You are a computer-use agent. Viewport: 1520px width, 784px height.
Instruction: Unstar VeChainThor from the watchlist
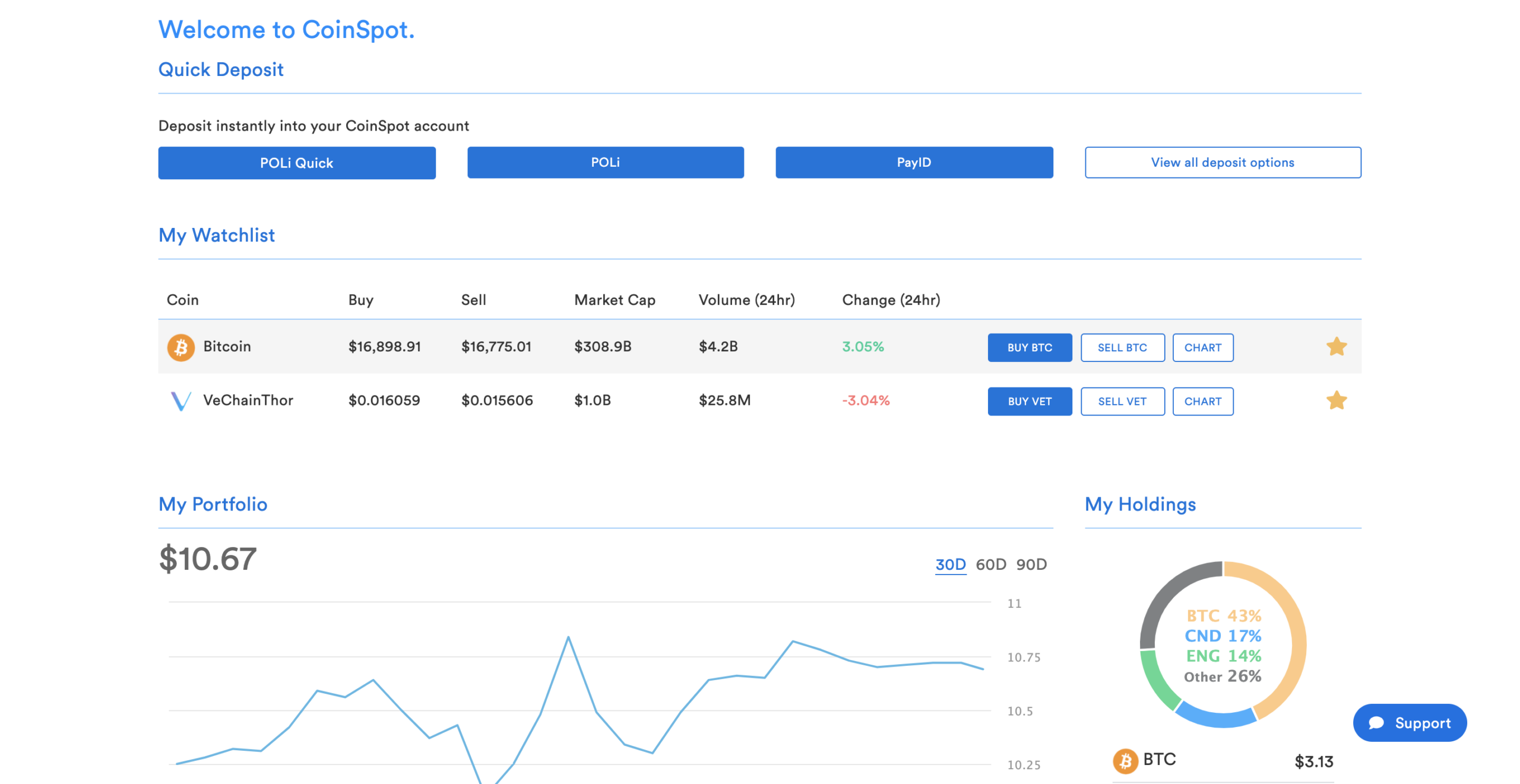click(1336, 401)
